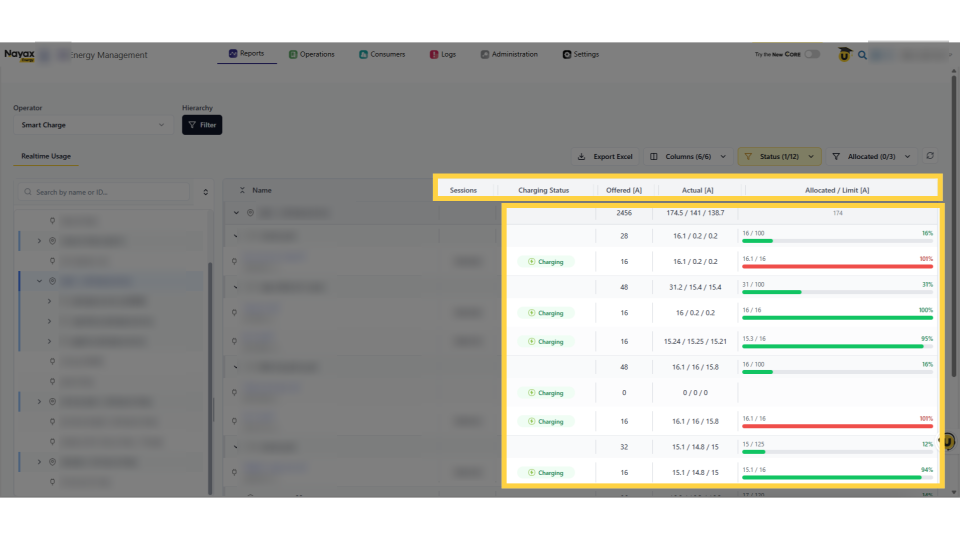Toggle the Try the new CORE switch
960x540 pixels.
click(x=811, y=55)
